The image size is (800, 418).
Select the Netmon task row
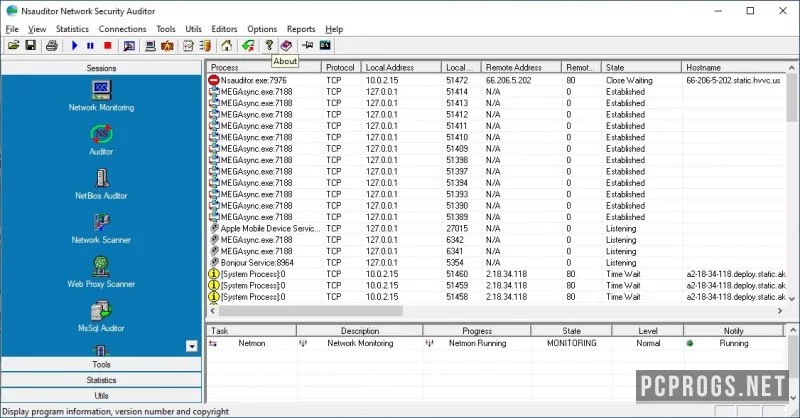[x=497, y=343]
